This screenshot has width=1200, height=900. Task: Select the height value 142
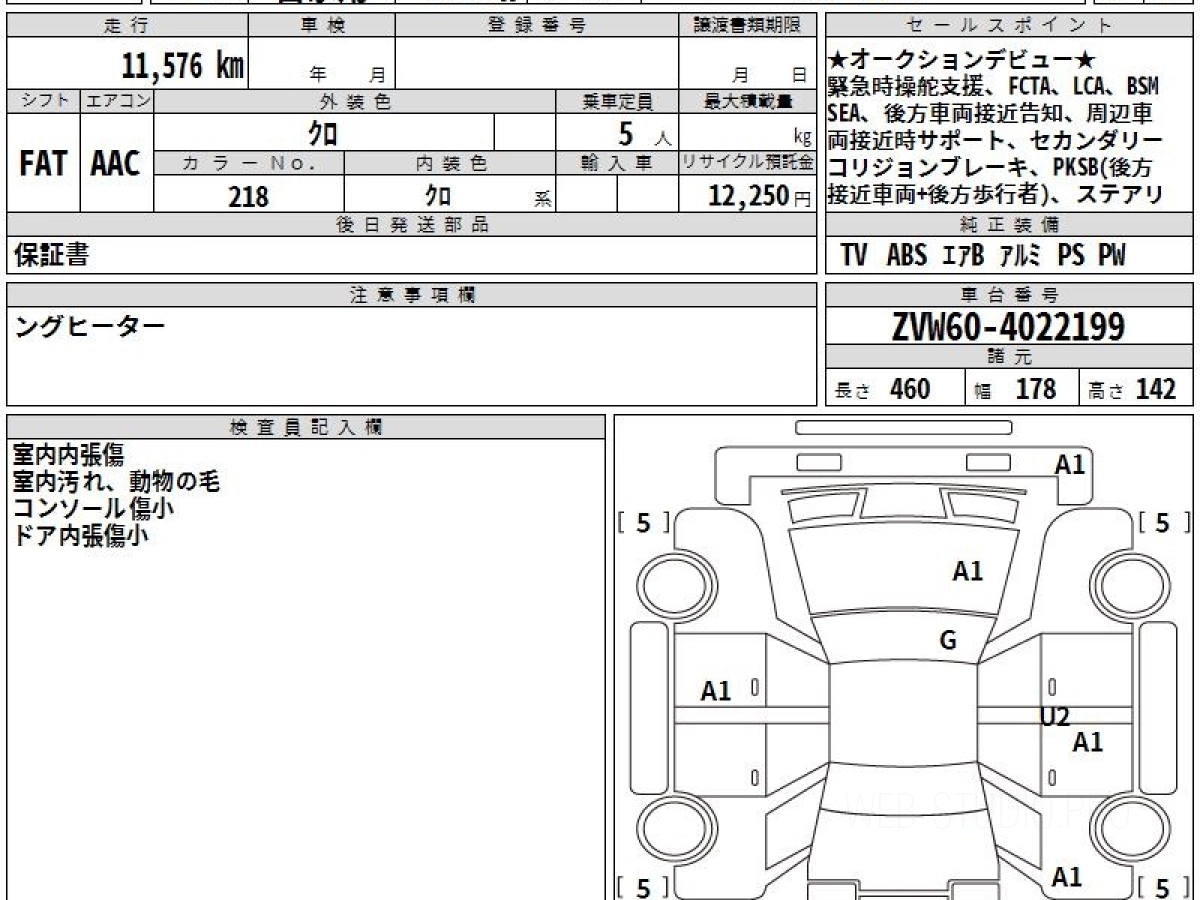[x=1156, y=389]
